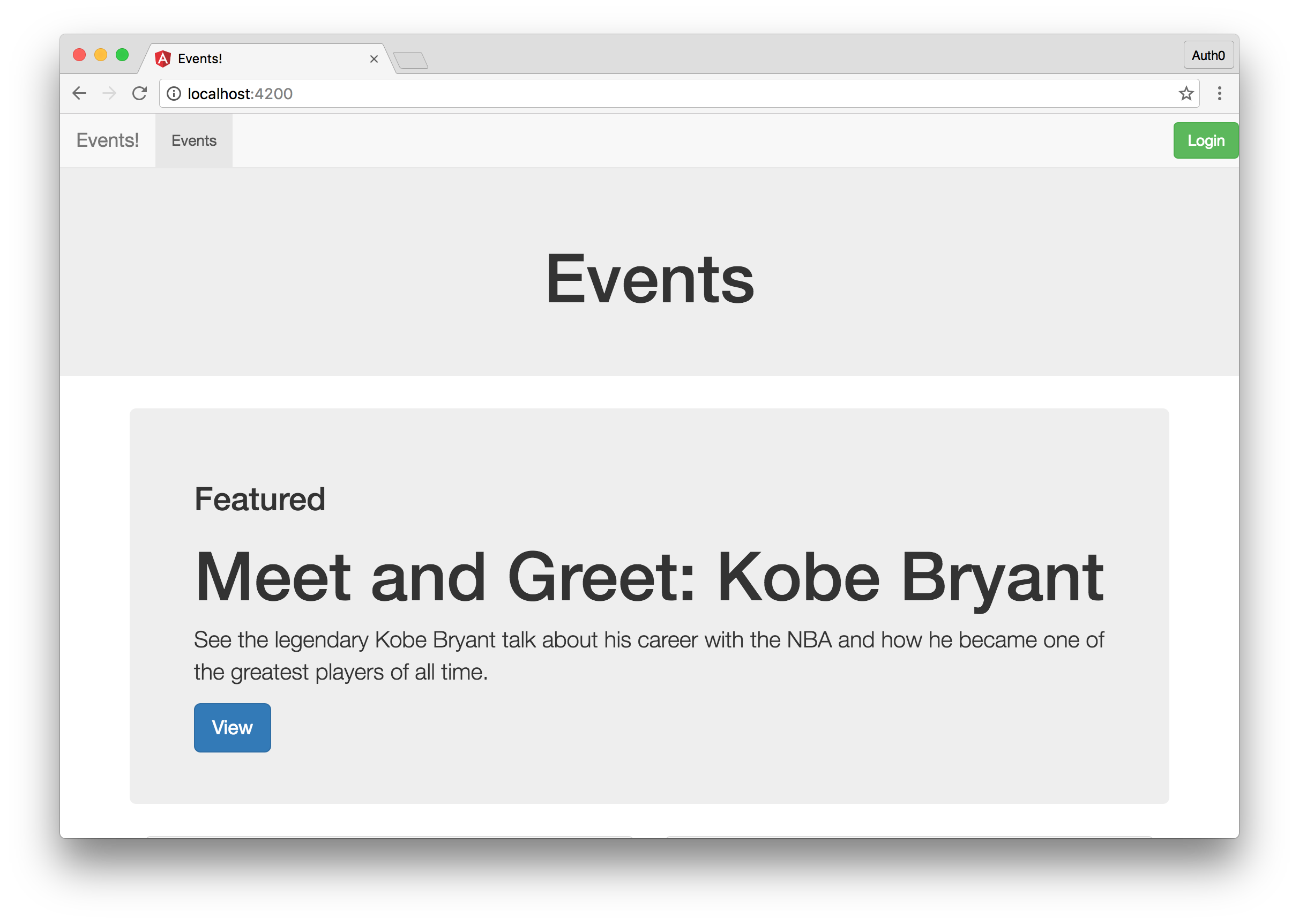Click the browser forward arrow
Screen dimensions: 1299x924
109,93
